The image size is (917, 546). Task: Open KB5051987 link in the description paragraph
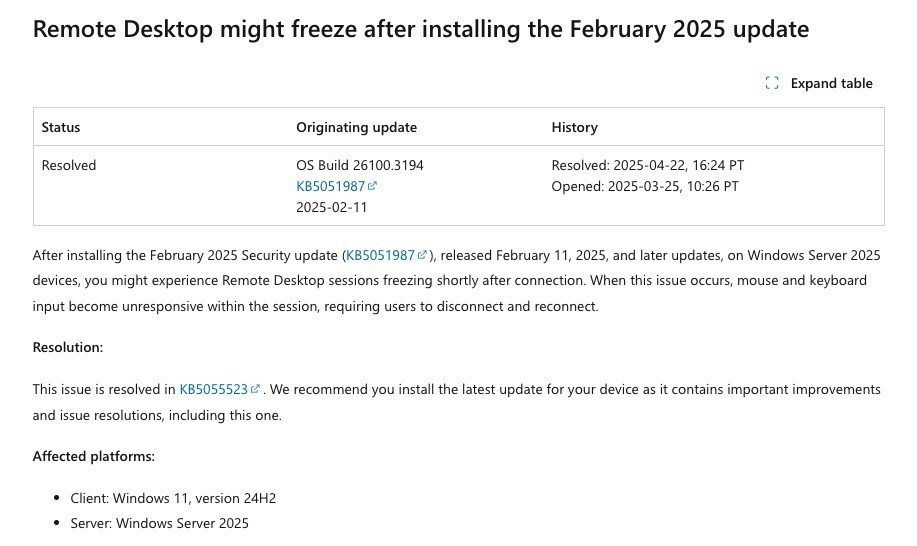pos(380,255)
